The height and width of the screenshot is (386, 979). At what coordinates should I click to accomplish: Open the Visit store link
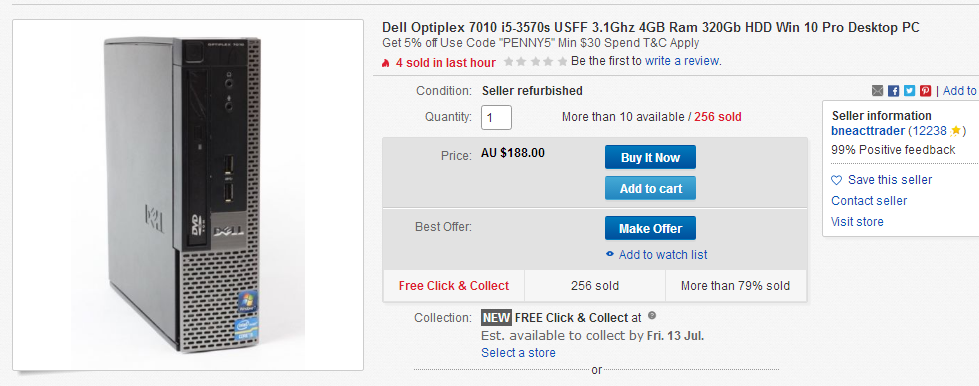point(857,222)
